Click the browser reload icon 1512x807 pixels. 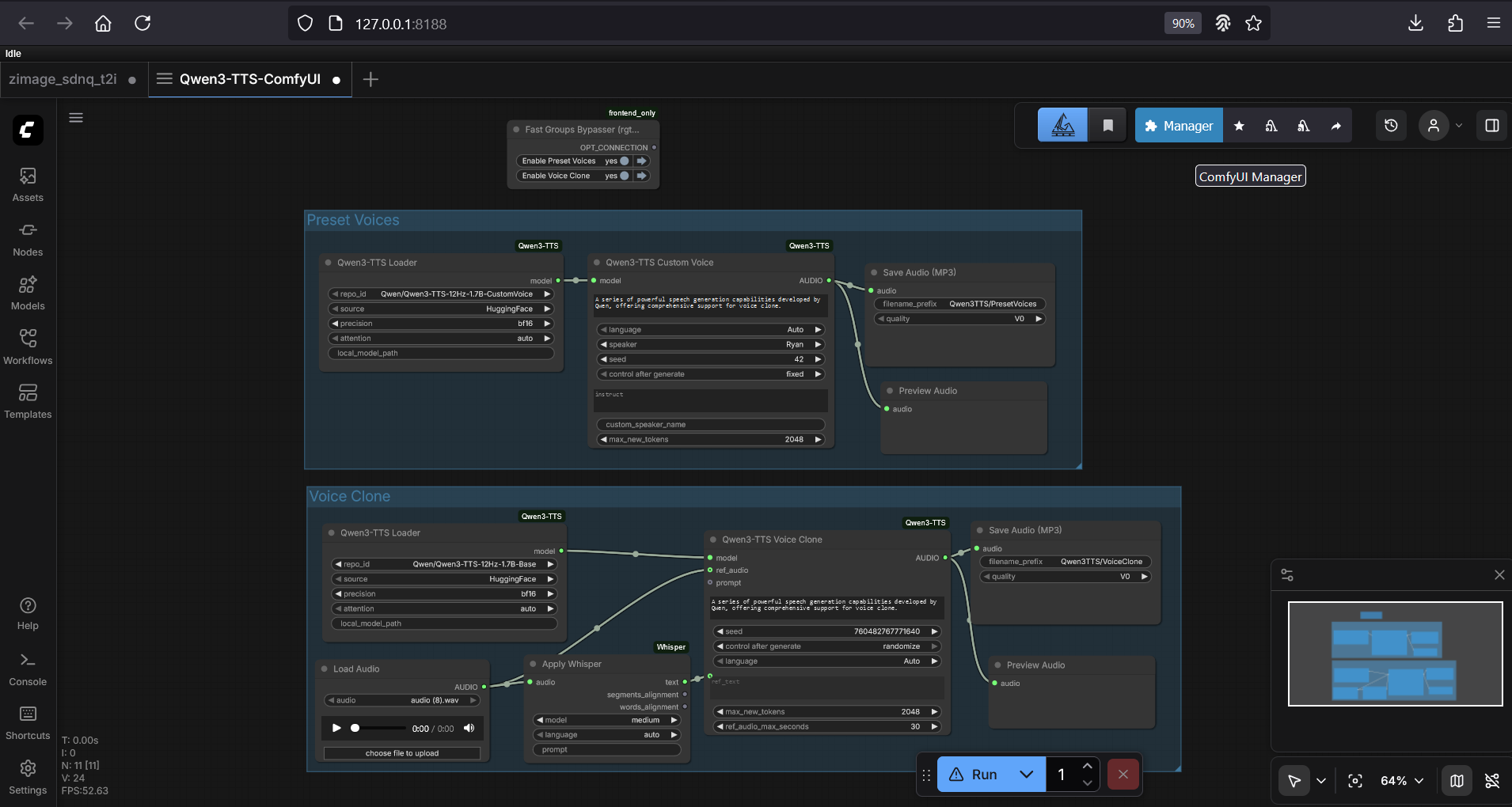tap(142, 24)
